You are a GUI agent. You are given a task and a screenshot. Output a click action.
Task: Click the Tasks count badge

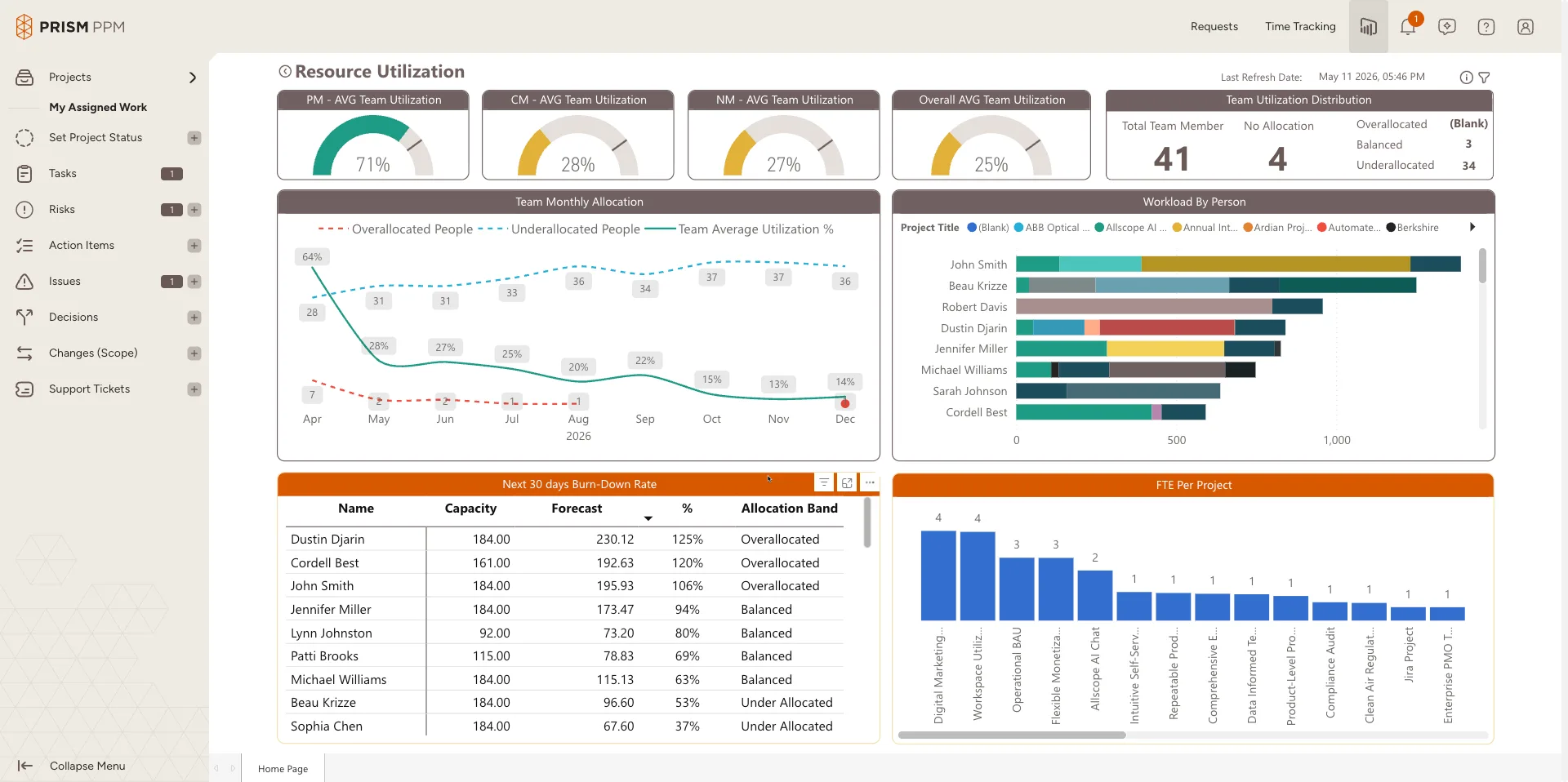(x=171, y=174)
